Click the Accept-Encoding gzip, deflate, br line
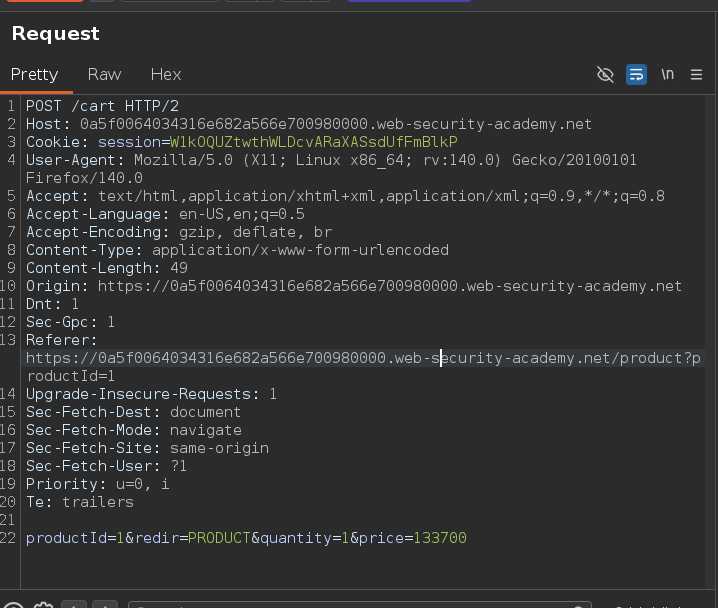The width and height of the screenshot is (718, 608). coord(179,232)
